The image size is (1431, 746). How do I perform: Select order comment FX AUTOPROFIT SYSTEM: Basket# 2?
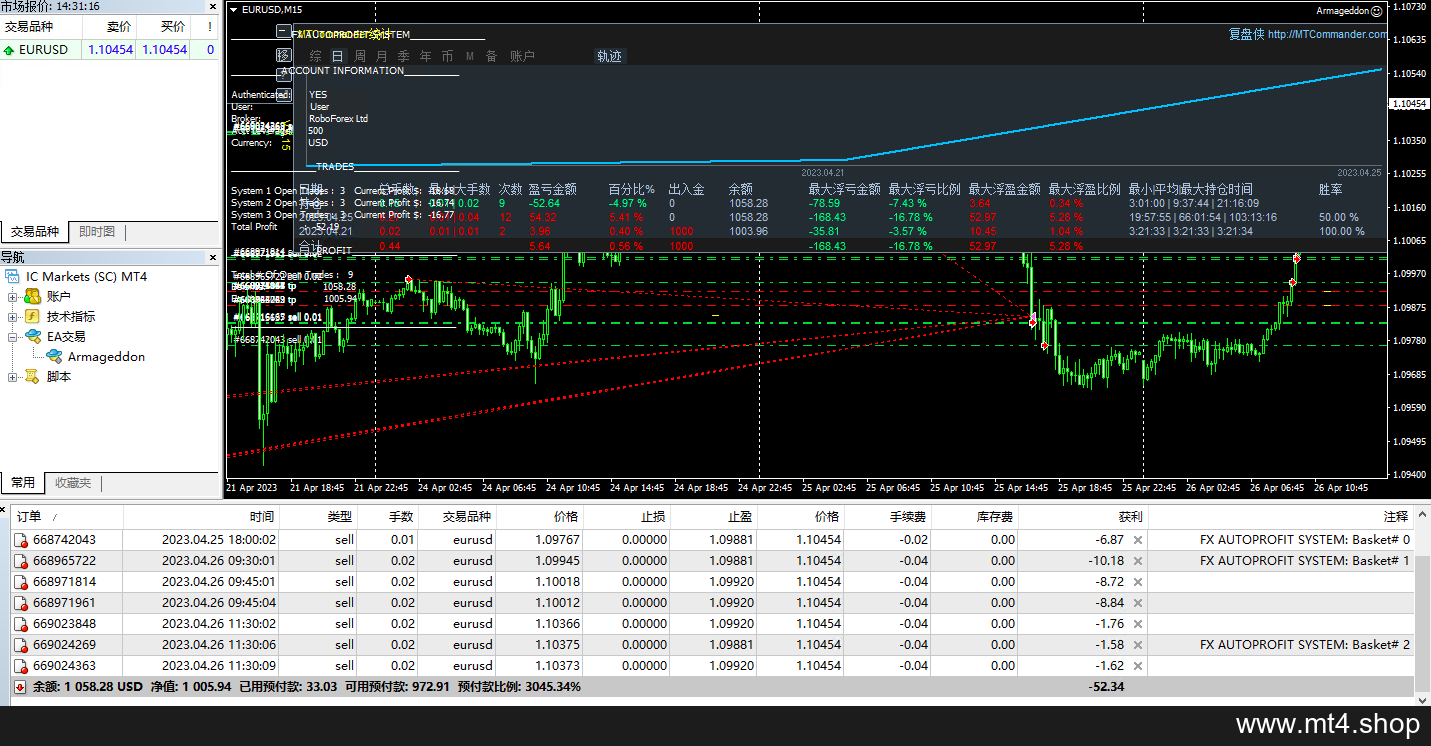click(x=1305, y=645)
